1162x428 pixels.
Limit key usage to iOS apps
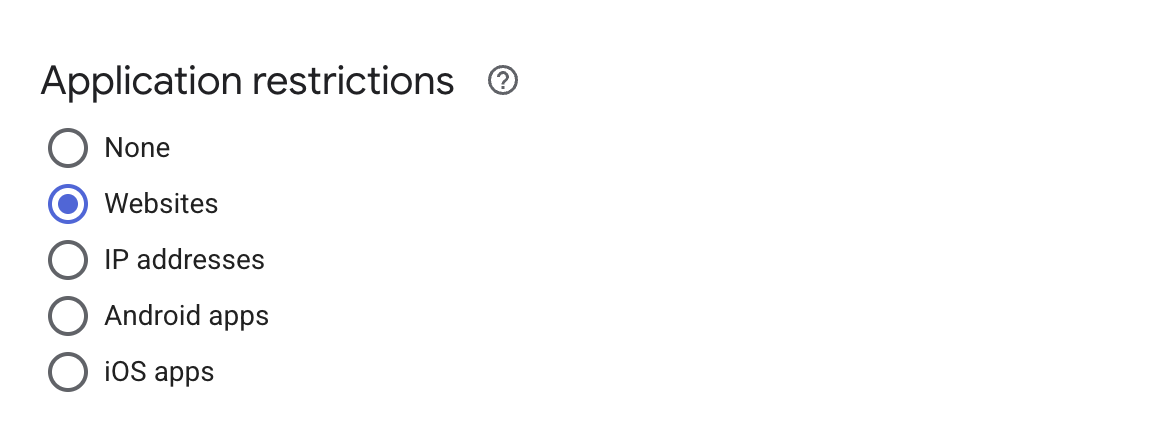(x=67, y=373)
